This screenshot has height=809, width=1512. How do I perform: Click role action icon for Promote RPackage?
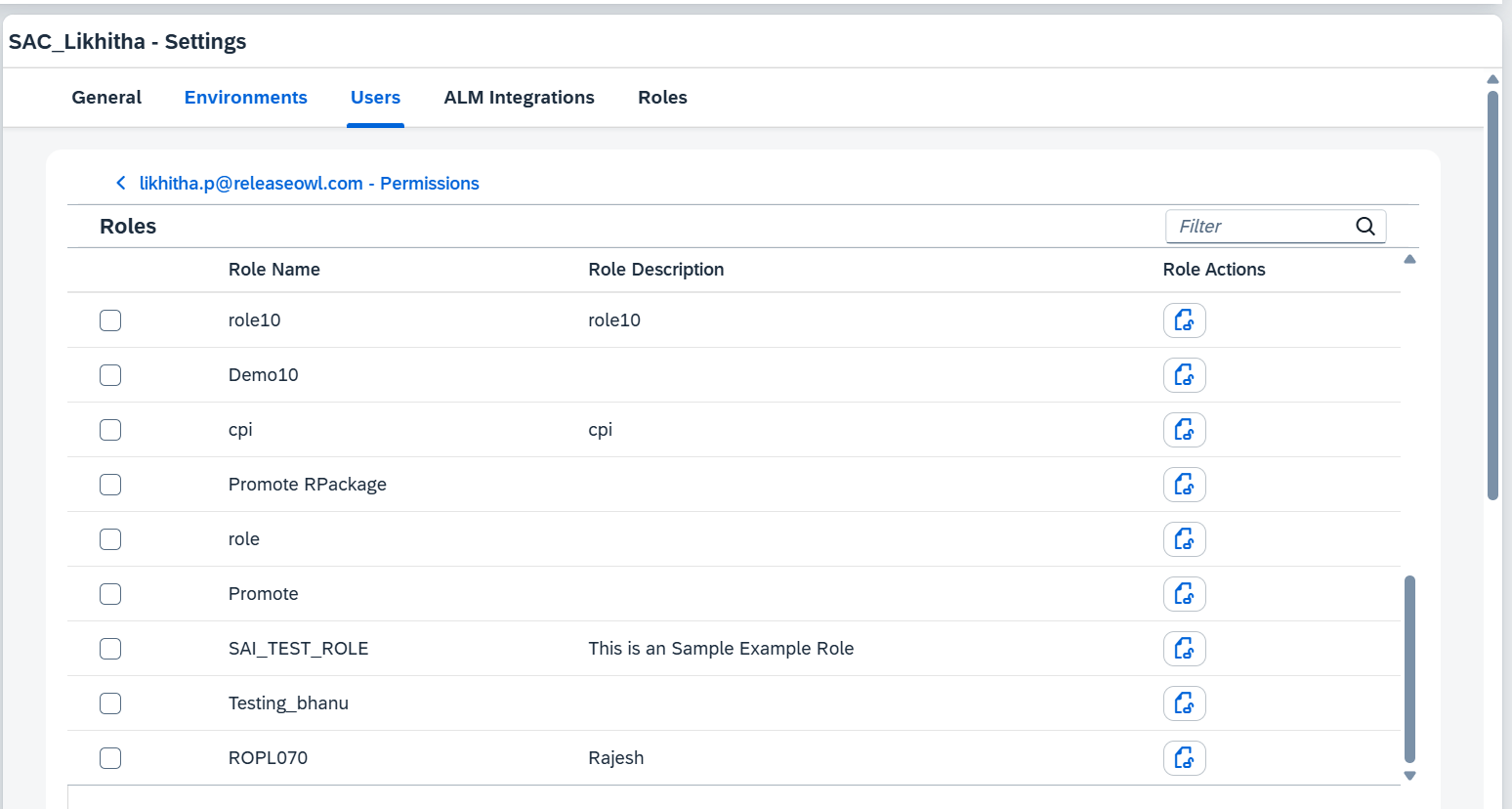pos(1184,485)
